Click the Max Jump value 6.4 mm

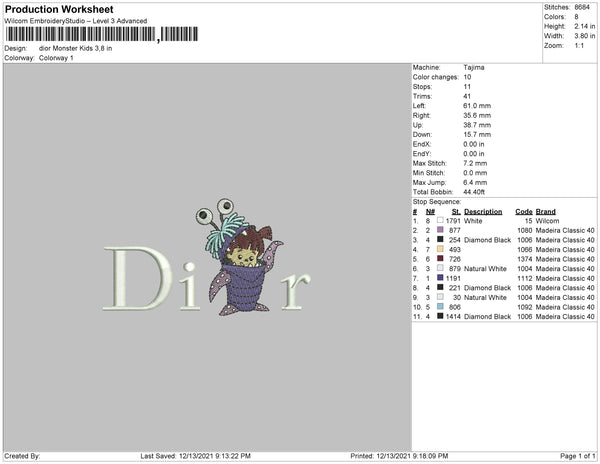(475, 182)
